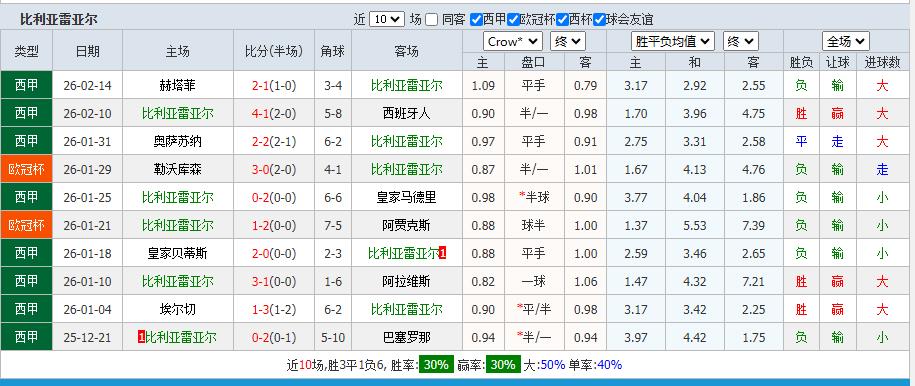Uncheck the 西杯 filter checkbox
This screenshot has width=915, height=386.
point(562,20)
